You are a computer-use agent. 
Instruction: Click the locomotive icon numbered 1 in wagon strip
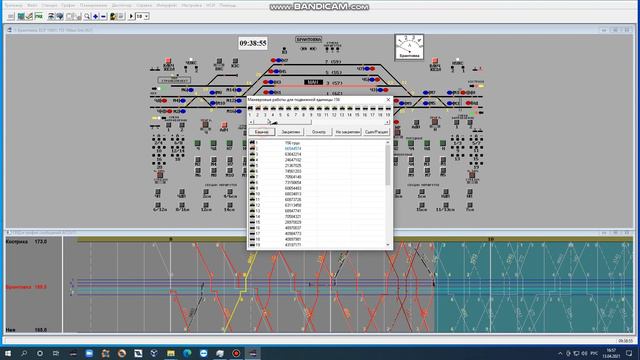(250, 109)
